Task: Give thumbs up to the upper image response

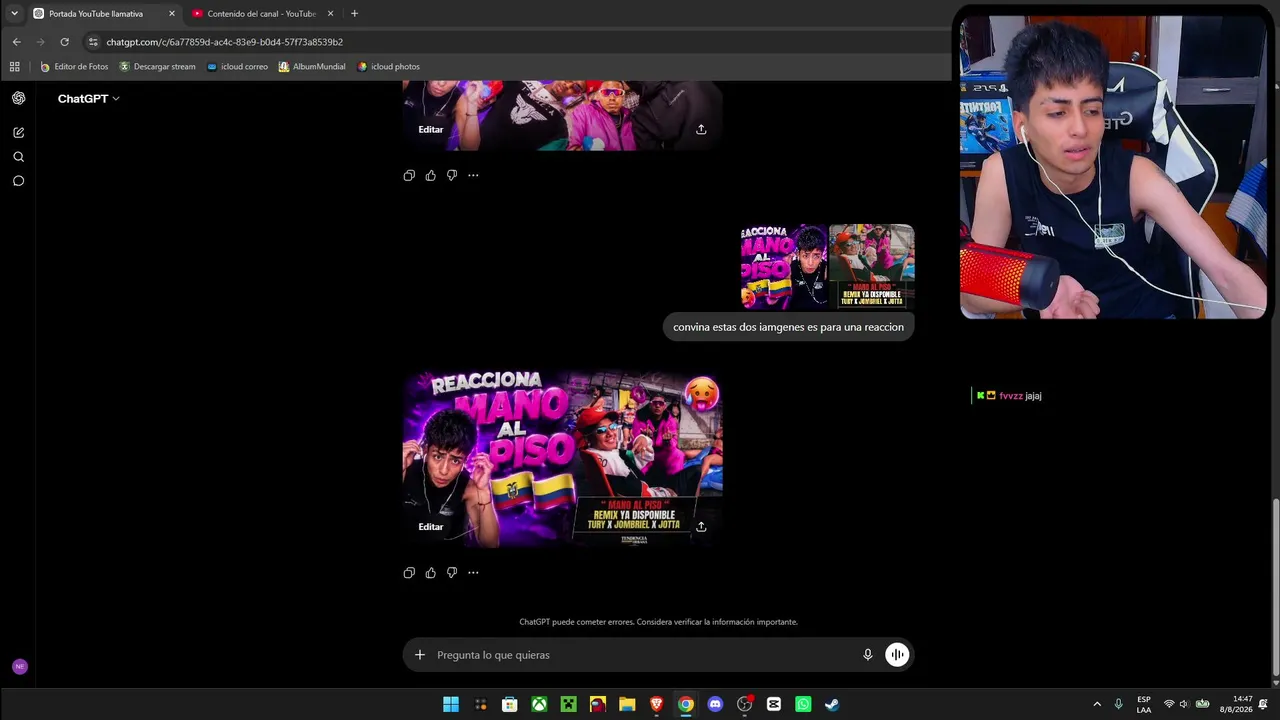Action: [430, 175]
